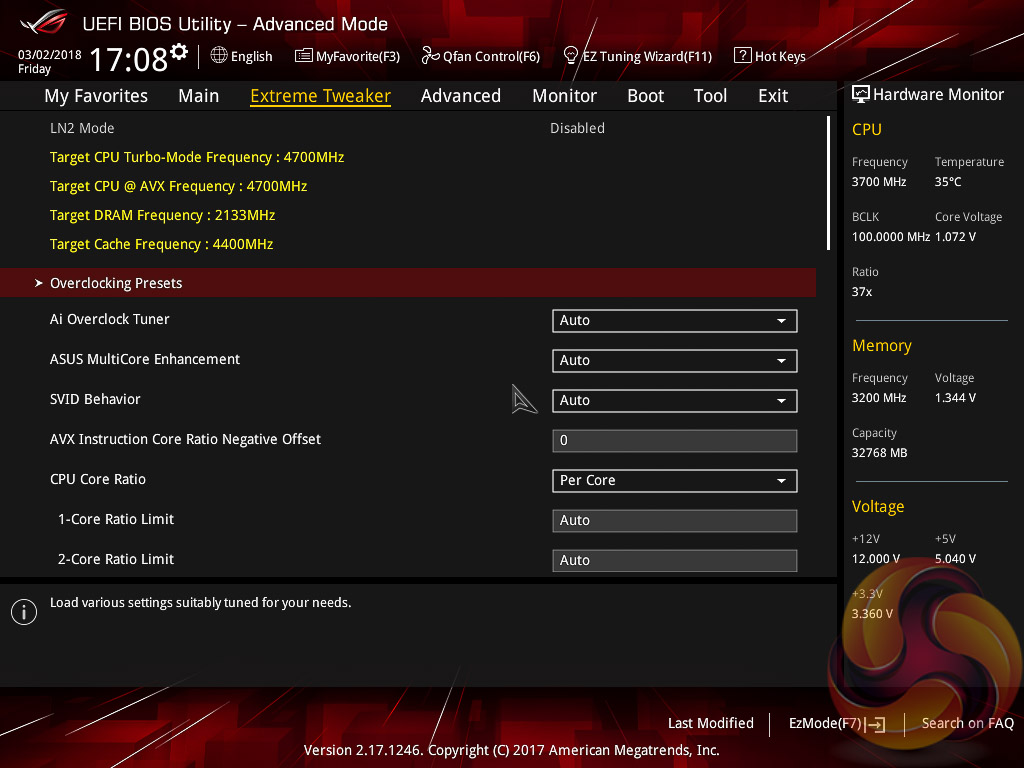1024x768 pixels.
Task: Switch to EzMode(F7)
Action: [837, 724]
